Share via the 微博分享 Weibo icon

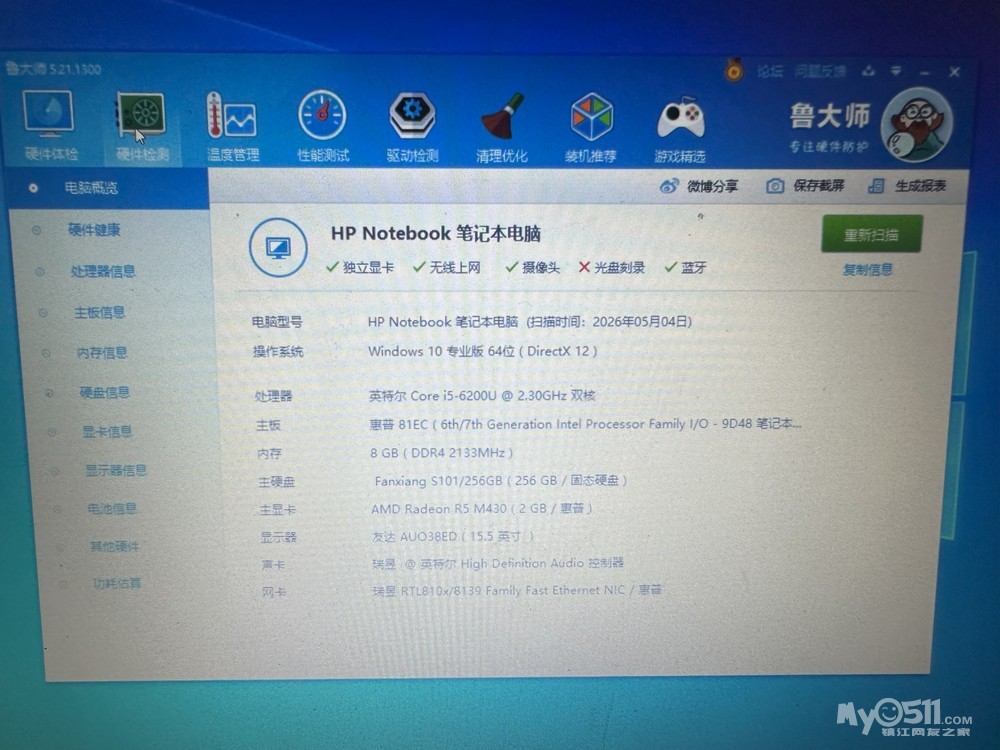(669, 186)
